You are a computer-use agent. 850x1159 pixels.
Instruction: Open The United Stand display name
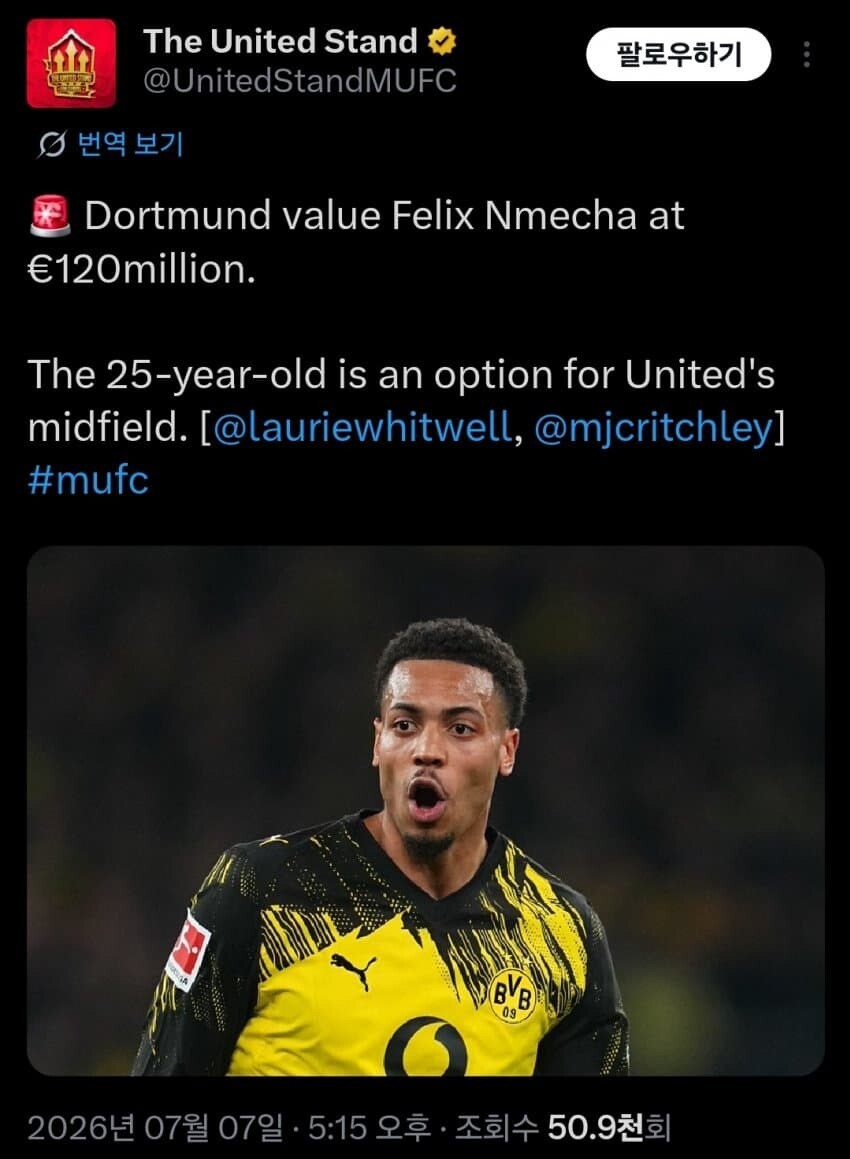pos(280,41)
